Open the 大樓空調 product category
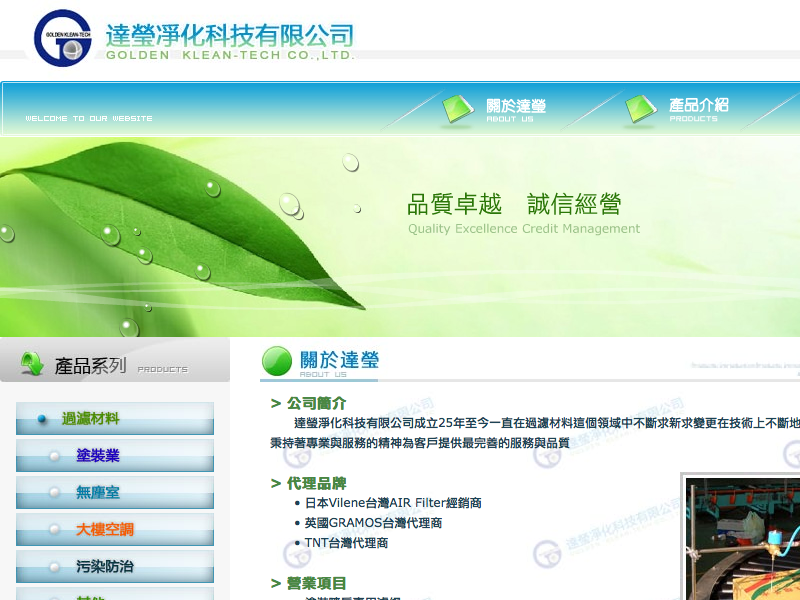 click(105, 529)
